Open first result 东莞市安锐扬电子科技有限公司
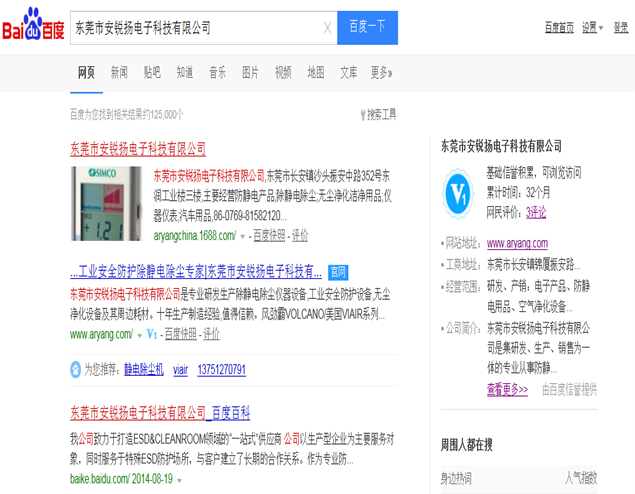 [x=138, y=149]
